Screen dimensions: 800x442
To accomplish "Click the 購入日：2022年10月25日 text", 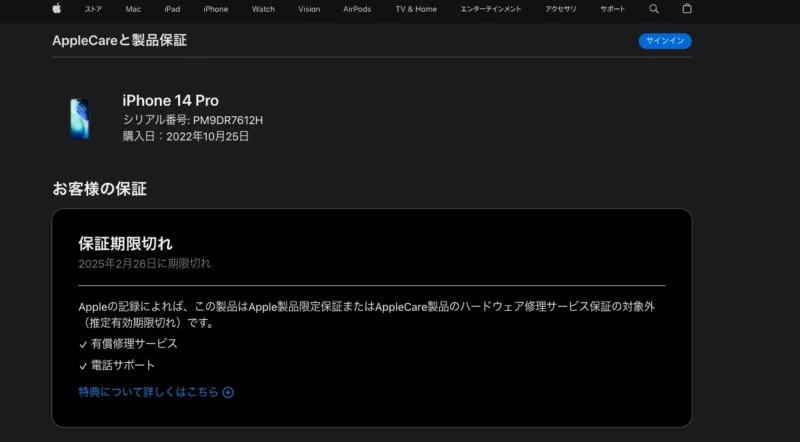I will [186, 136].
